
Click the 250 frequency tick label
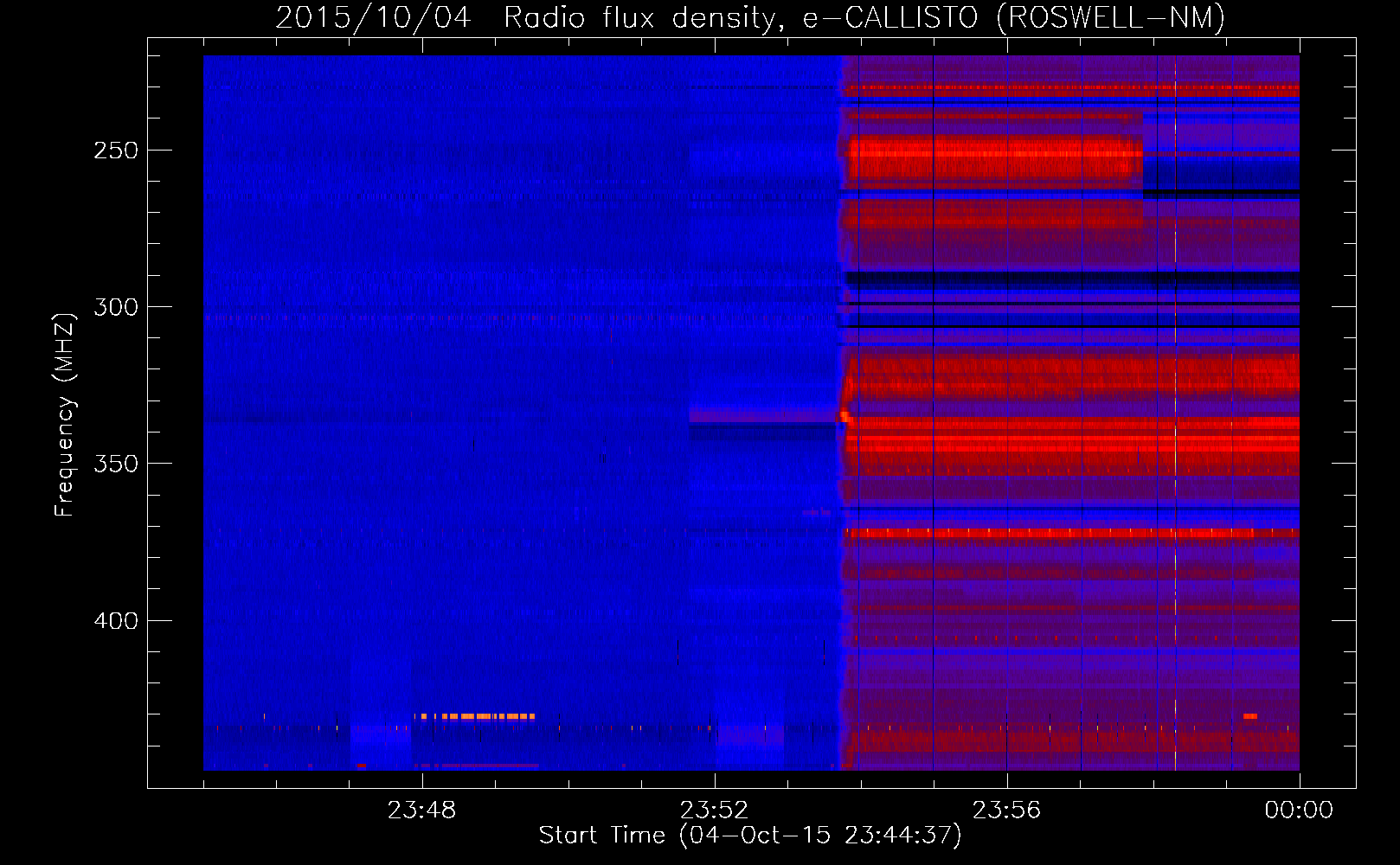pyautogui.click(x=116, y=151)
